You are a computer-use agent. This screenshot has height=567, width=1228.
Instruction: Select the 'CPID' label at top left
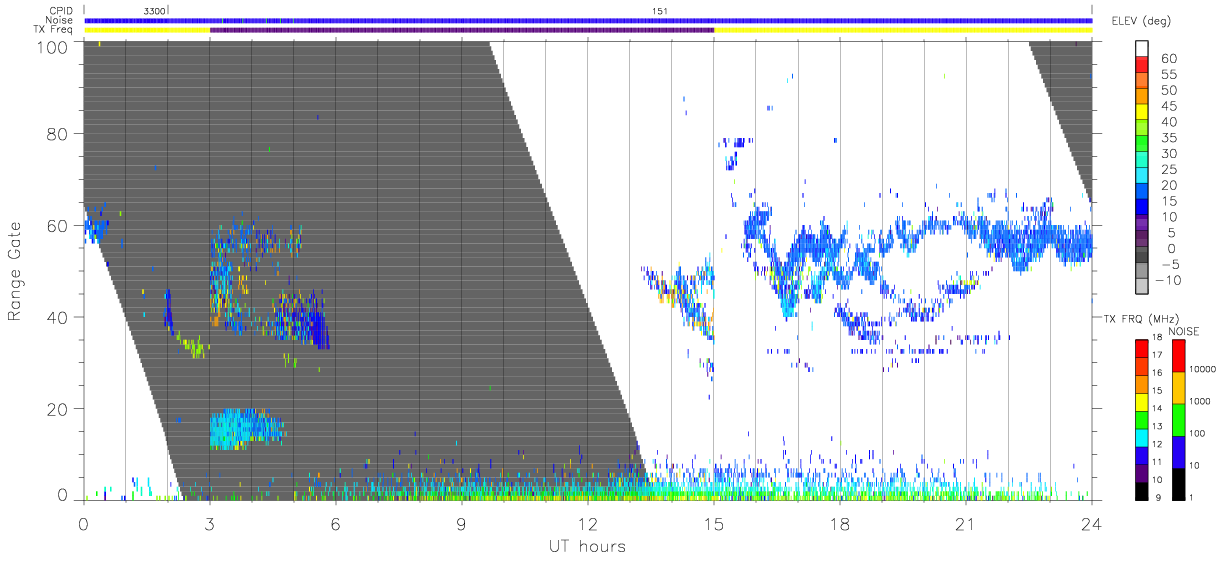[x=62, y=11]
